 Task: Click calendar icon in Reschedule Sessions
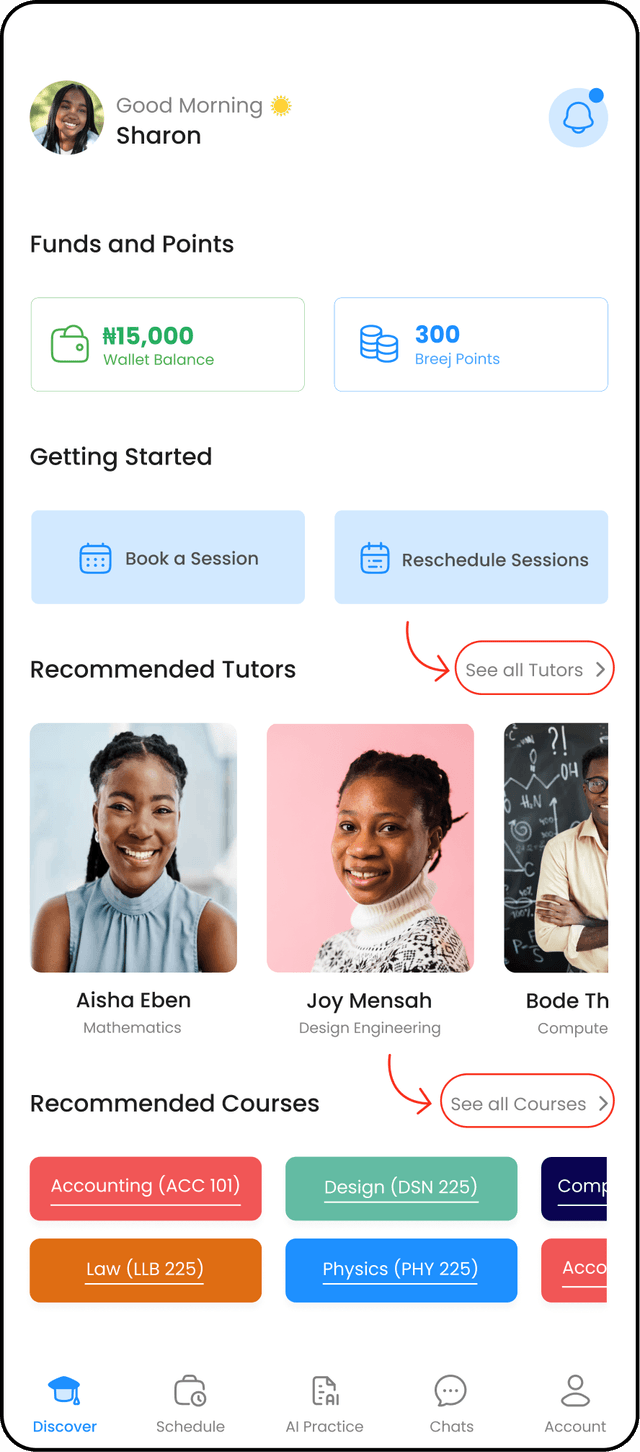(x=375, y=558)
